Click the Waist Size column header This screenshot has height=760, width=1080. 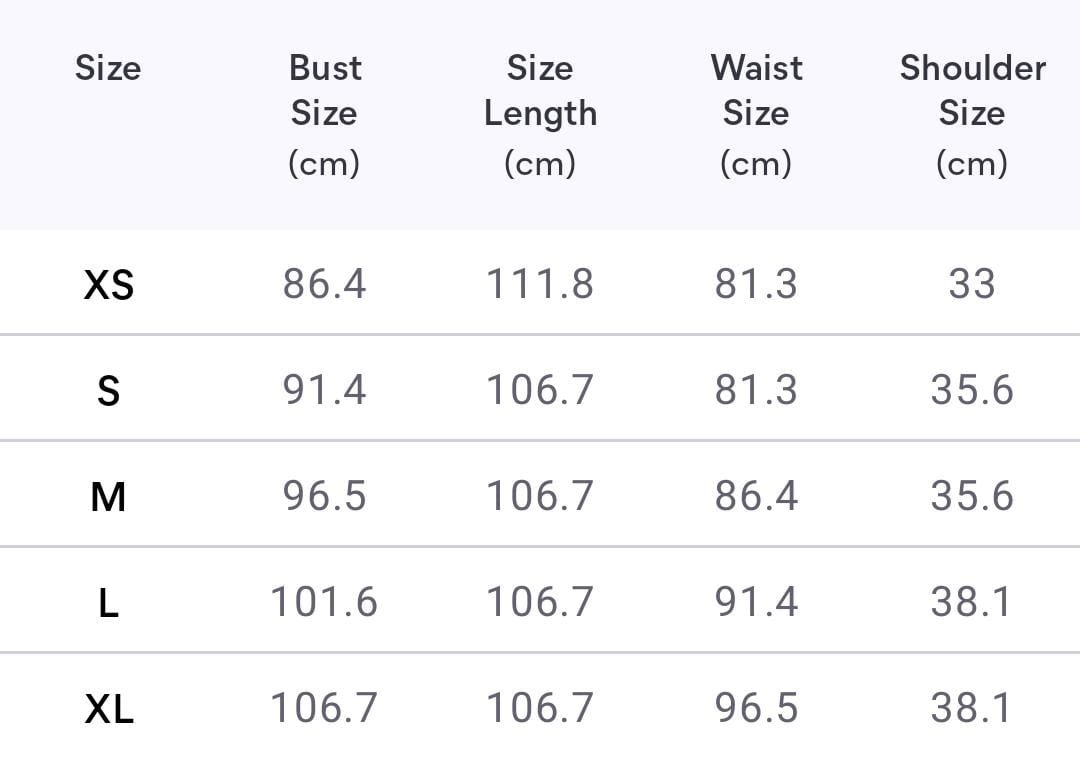(756, 114)
